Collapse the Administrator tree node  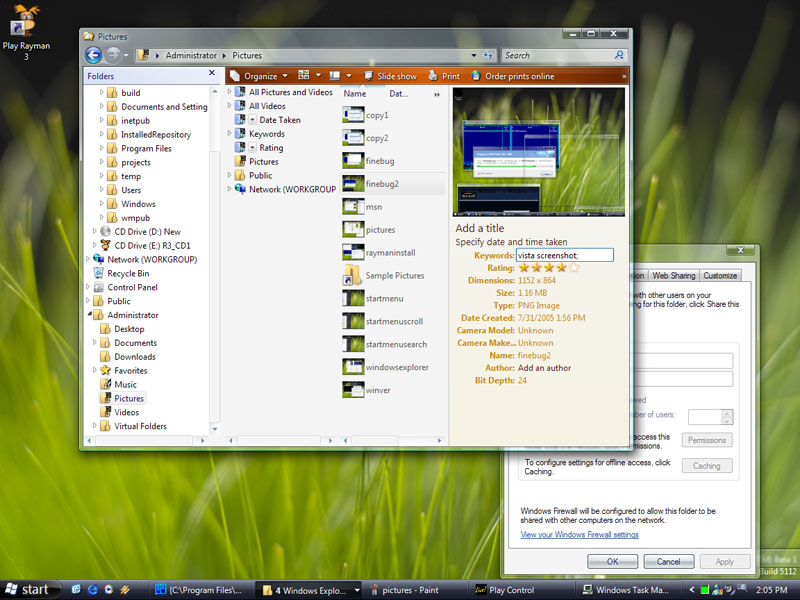click(89, 314)
